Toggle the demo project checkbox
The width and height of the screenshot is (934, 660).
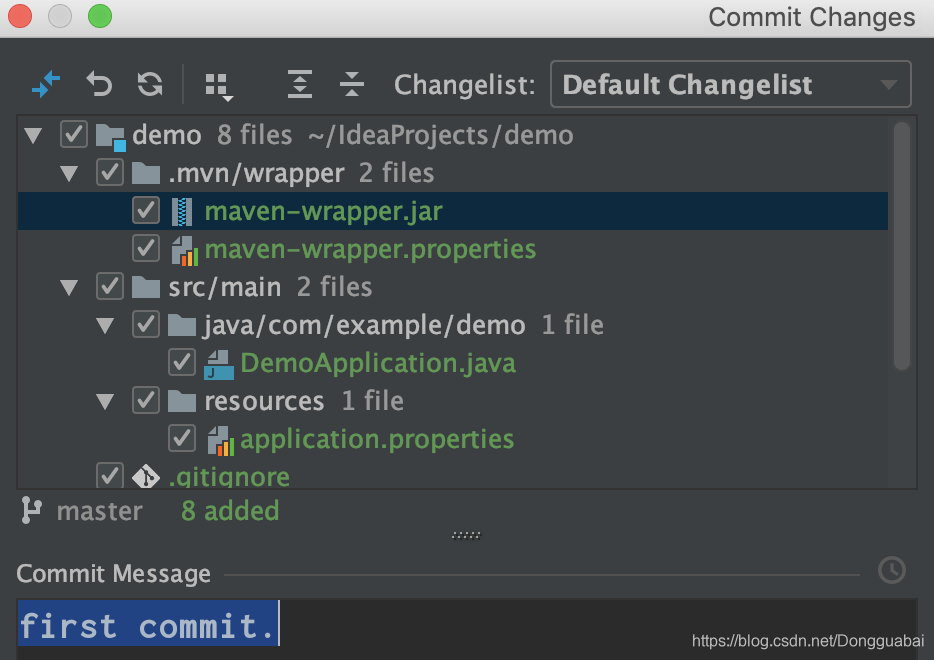coord(73,134)
